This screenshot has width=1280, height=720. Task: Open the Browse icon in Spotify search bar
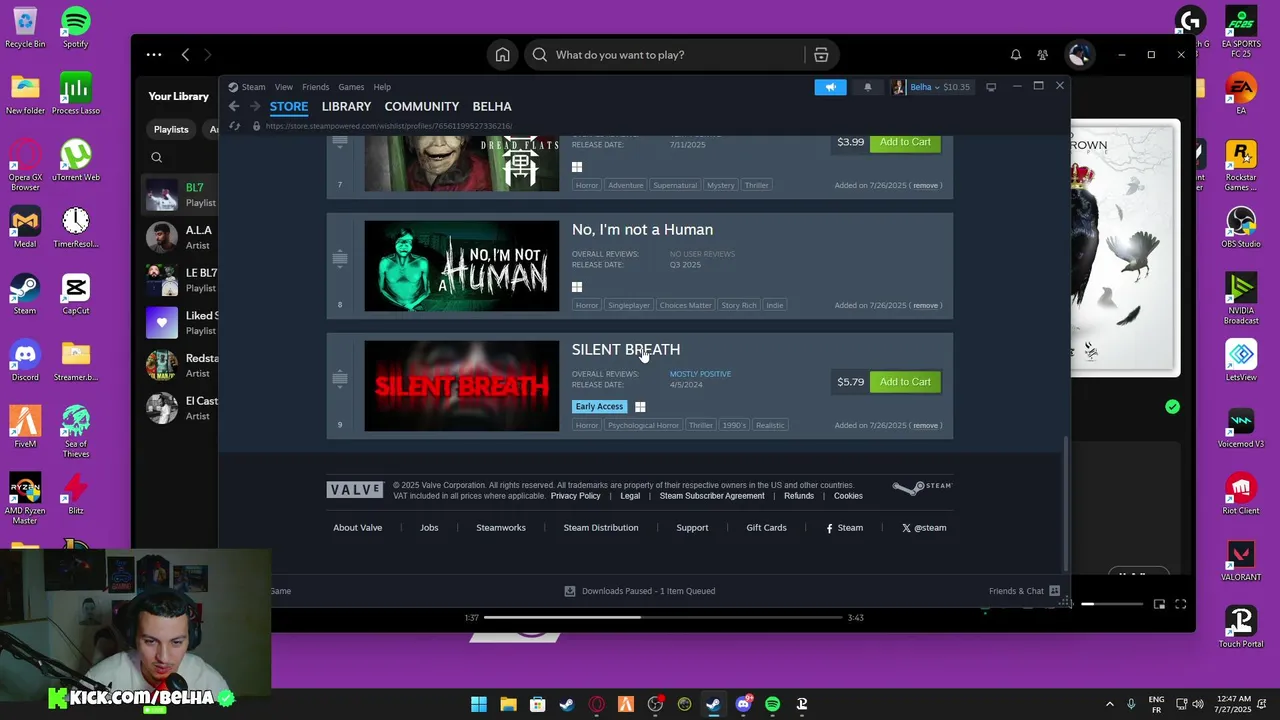point(821,55)
